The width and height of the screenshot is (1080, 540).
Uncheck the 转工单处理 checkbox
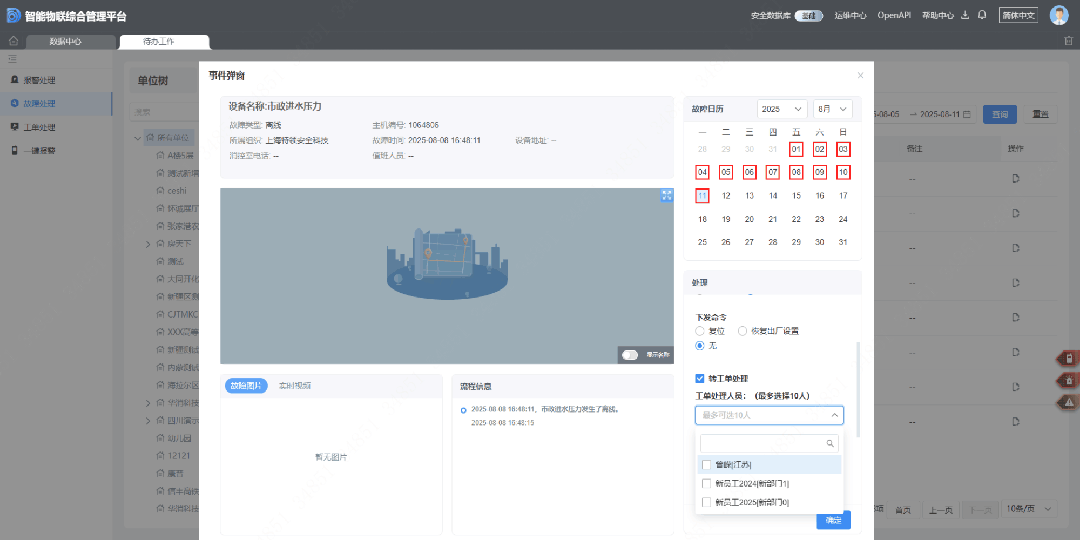point(700,378)
